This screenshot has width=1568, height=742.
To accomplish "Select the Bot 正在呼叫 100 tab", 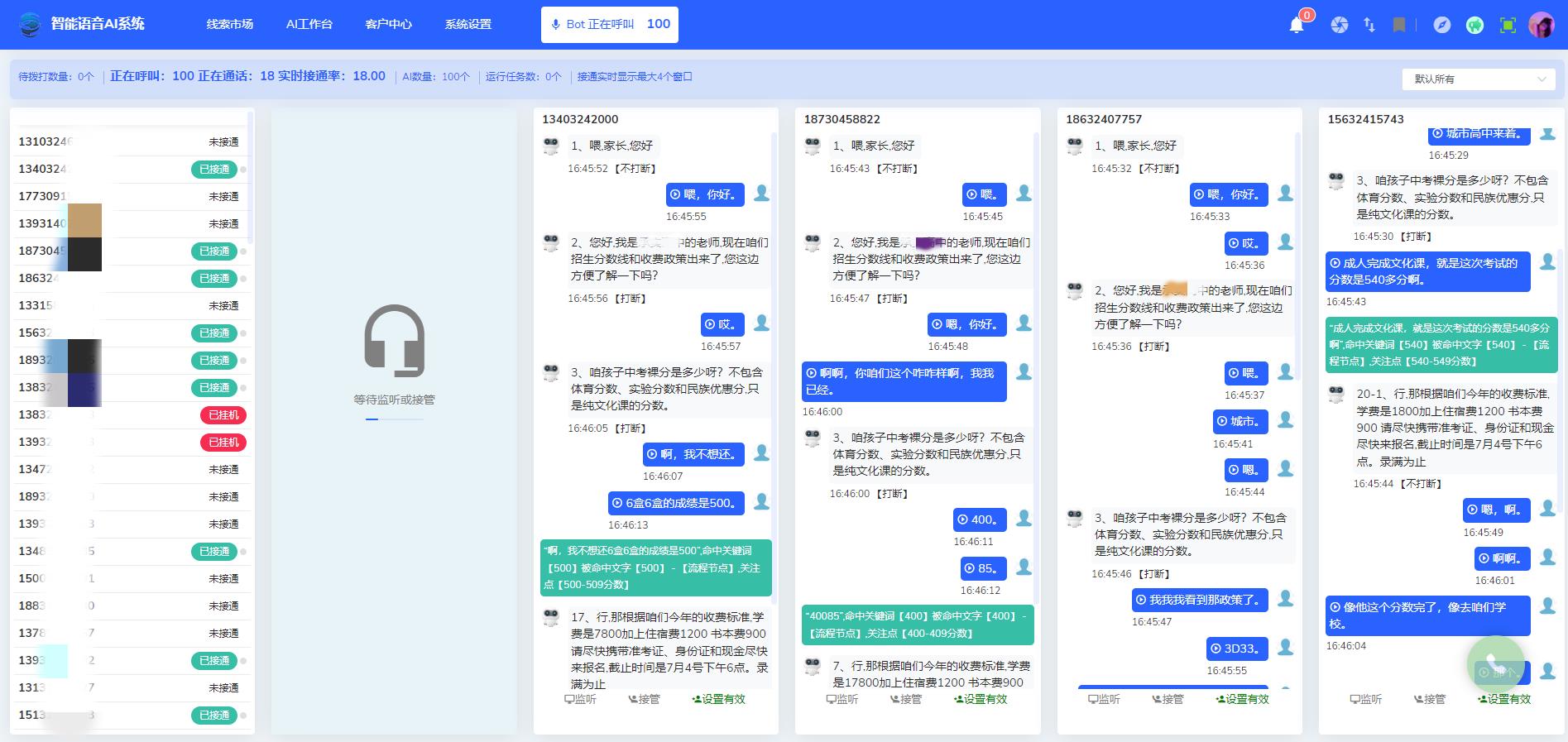I will coord(610,25).
